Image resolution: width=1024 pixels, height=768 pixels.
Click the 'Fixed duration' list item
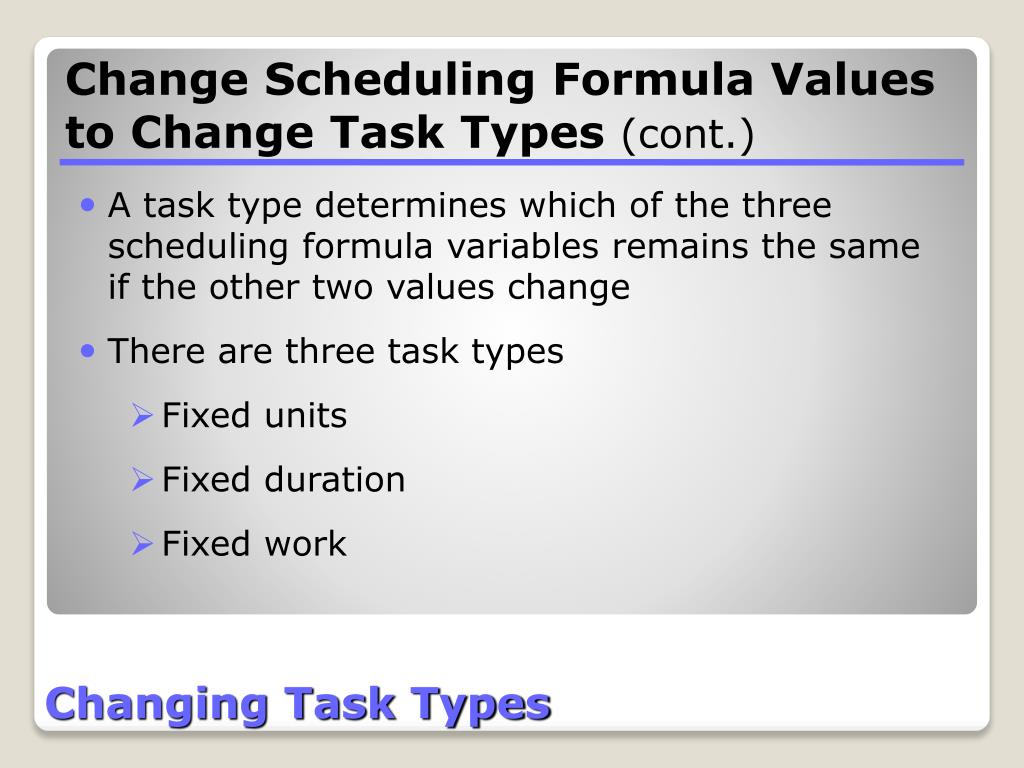[283, 479]
